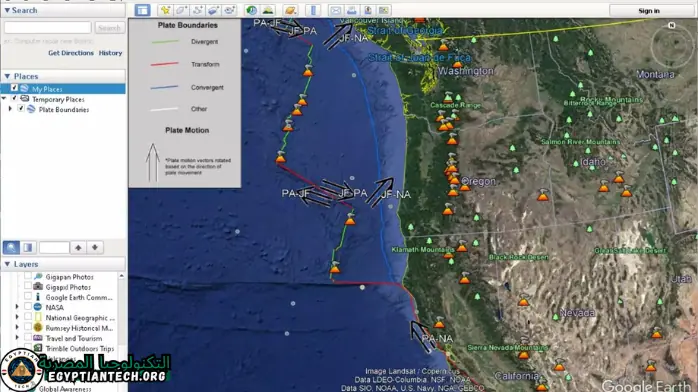The width and height of the screenshot is (698, 392).
Task: Select the Gigapxl Photos layer name
Action: coord(68,287)
